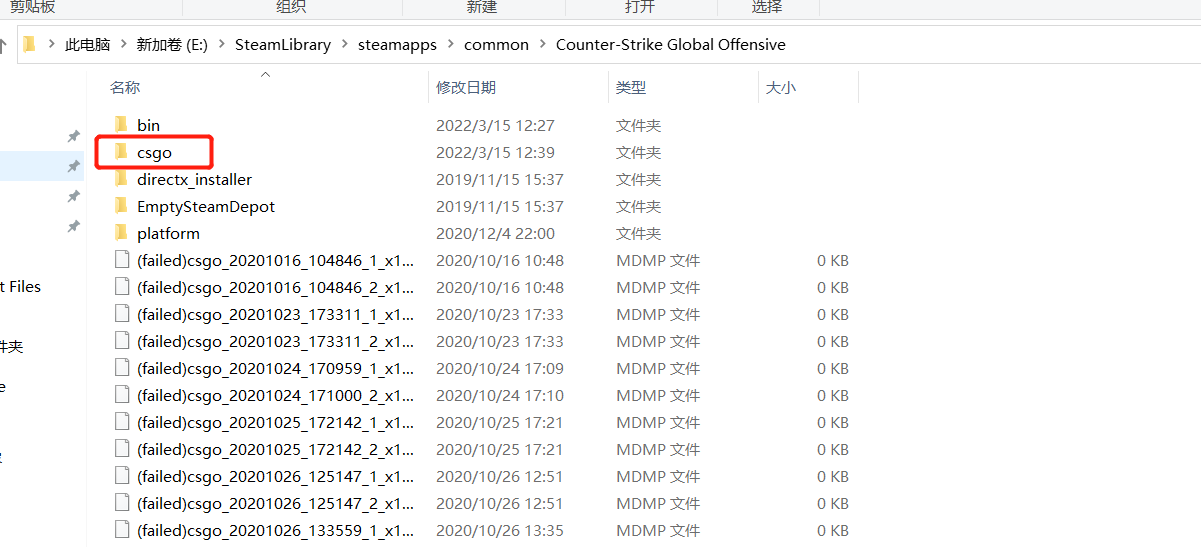Navigate to steamapps in the address bar
The width and height of the screenshot is (1201, 547).
(x=397, y=45)
